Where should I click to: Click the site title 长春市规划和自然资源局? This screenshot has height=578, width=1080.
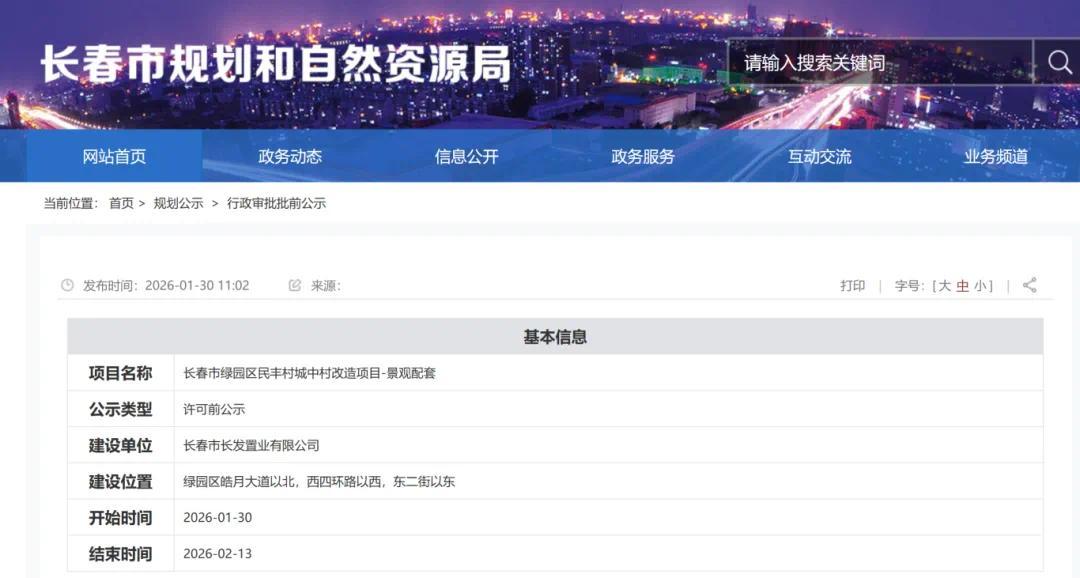[x=276, y=64]
